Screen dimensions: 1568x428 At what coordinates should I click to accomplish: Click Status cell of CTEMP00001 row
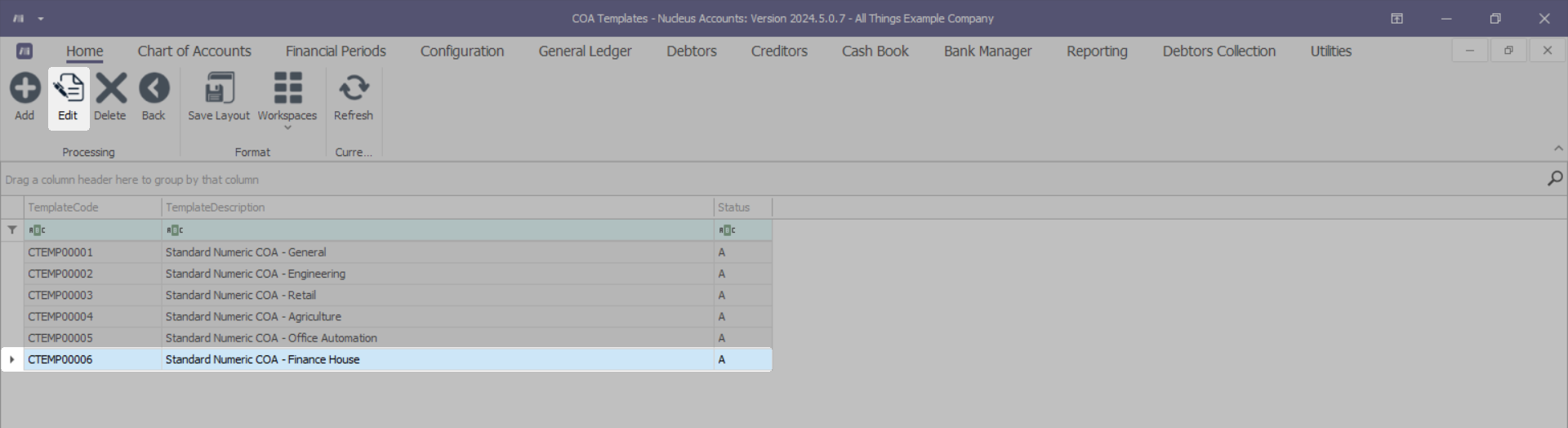(x=742, y=252)
